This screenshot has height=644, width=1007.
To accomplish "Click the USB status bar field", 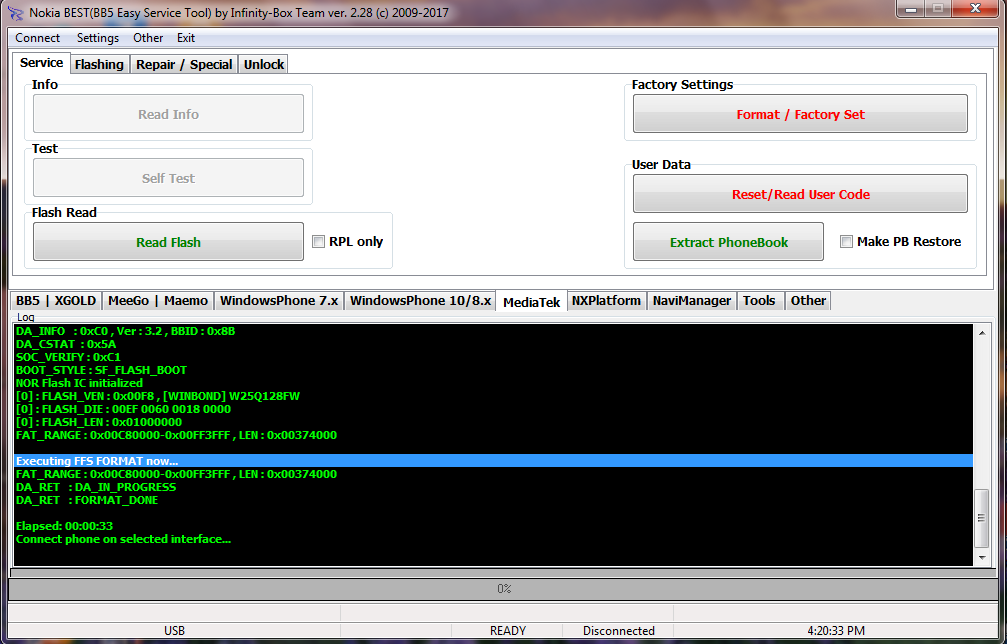I will 174,631.
